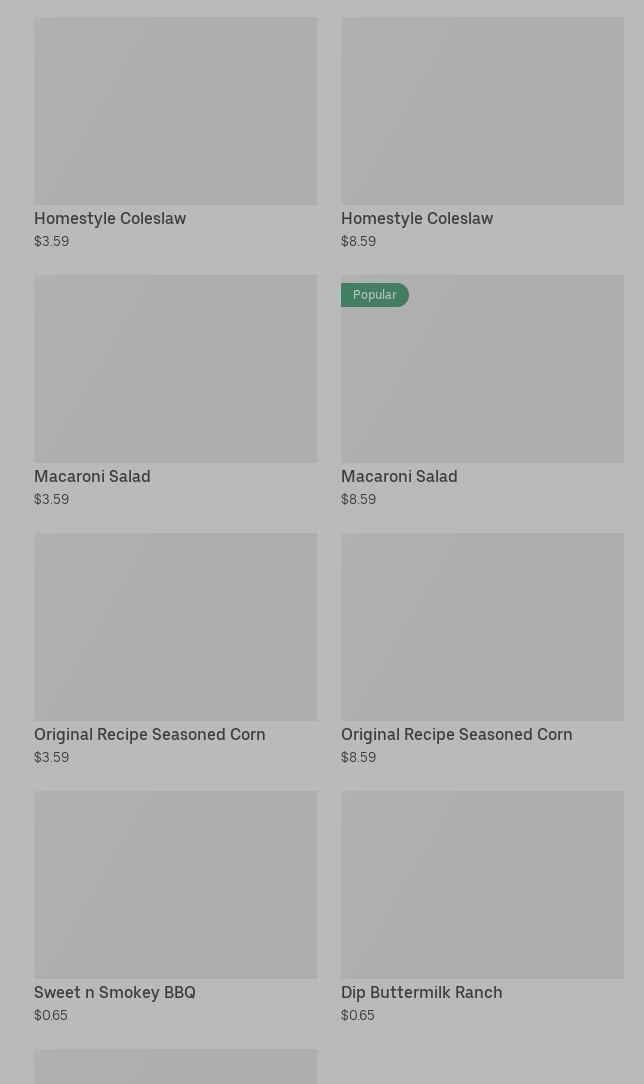The width and height of the screenshot is (644, 1084).
Task: Choose the Macaroni Salad name priced $8.59
Action: pos(399,476)
